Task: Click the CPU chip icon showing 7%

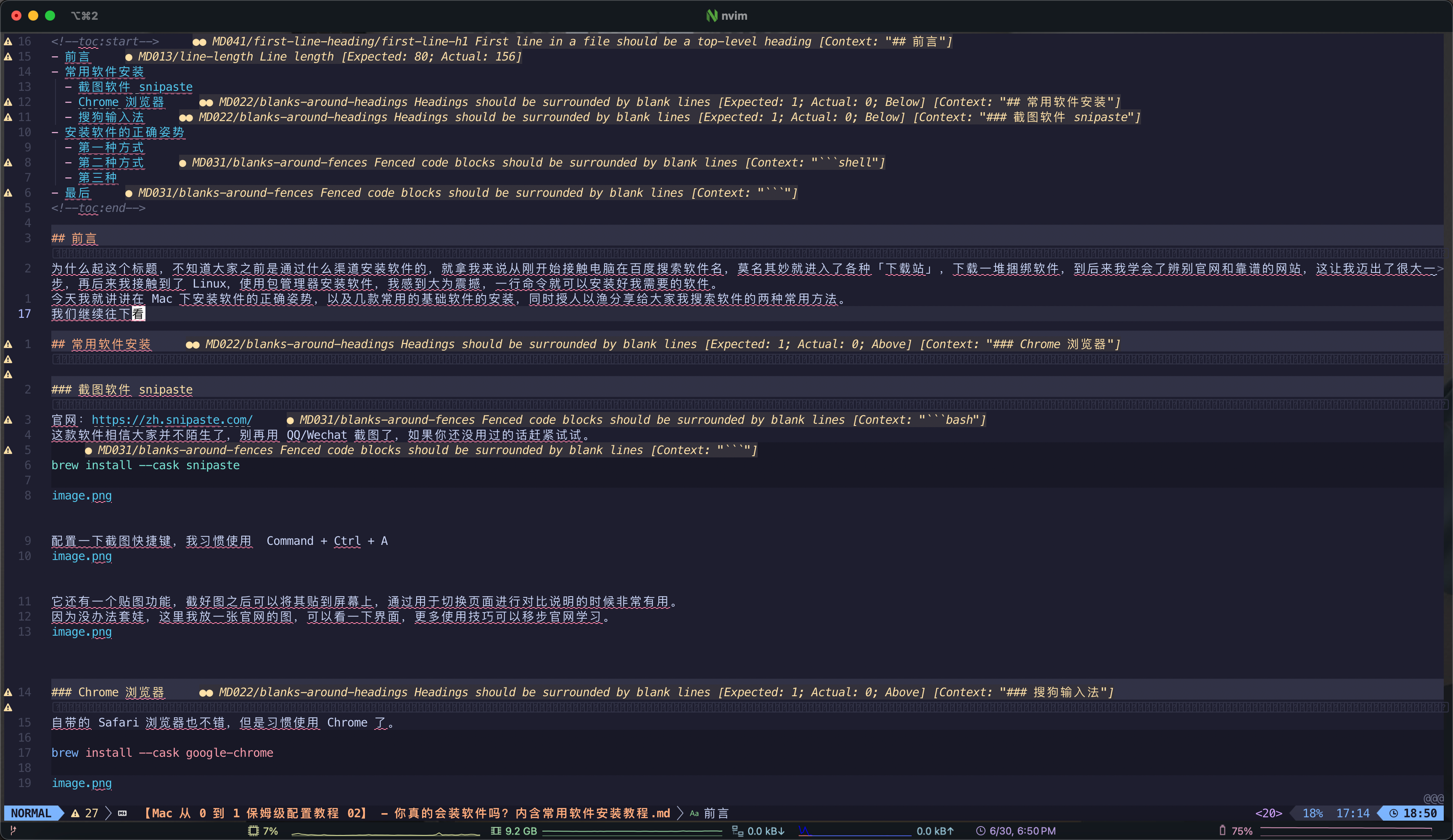Action: 253,831
